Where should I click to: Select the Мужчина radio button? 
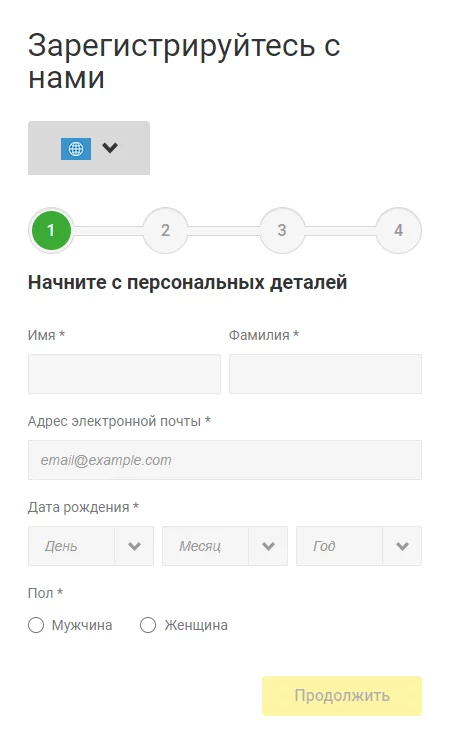(36, 625)
